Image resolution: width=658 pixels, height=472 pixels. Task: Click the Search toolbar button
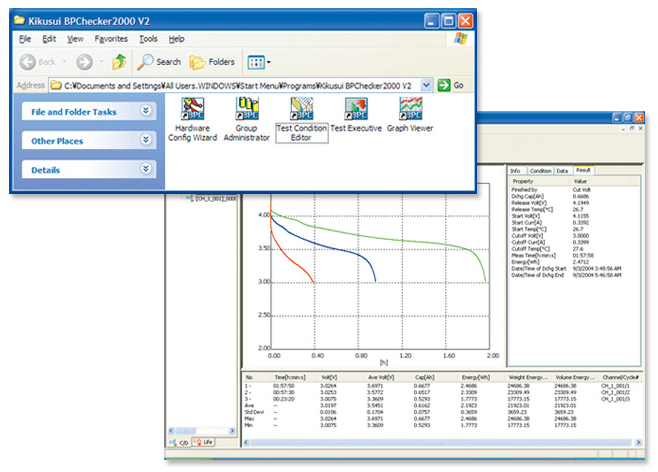[158, 62]
